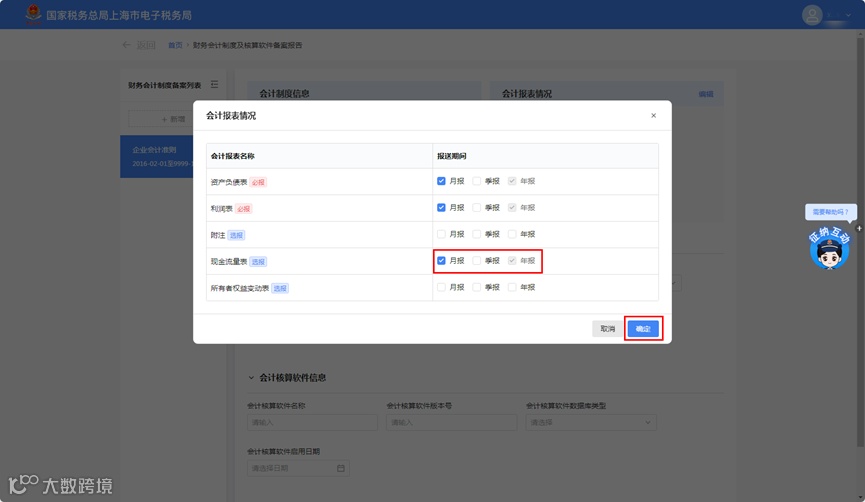865x502 pixels.
Task: Click the 必报 tag beside 资产负债表
Action: (258, 182)
